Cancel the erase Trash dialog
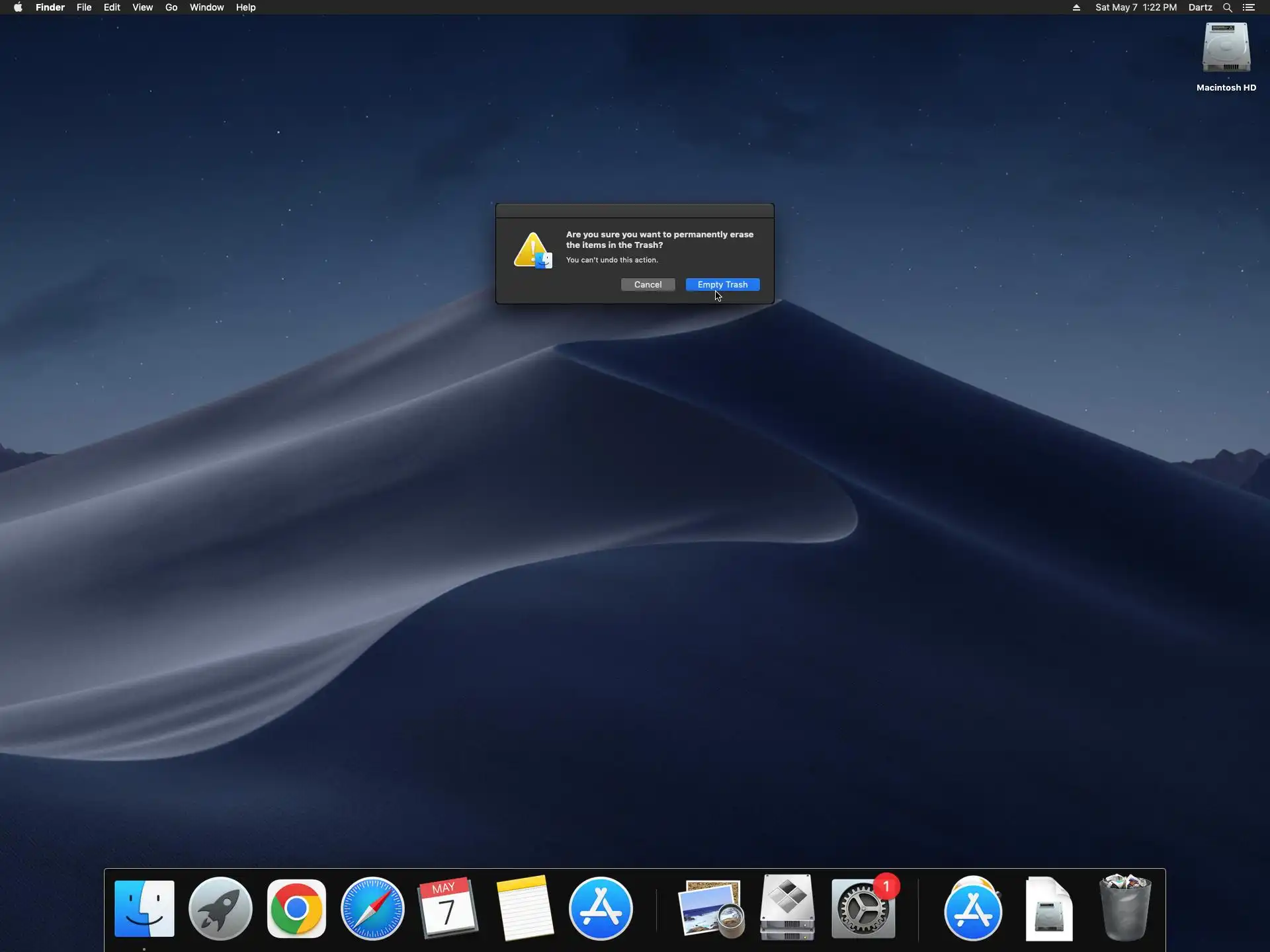Image resolution: width=1270 pixels, height=952 pixels. click(x=648, y=284)
